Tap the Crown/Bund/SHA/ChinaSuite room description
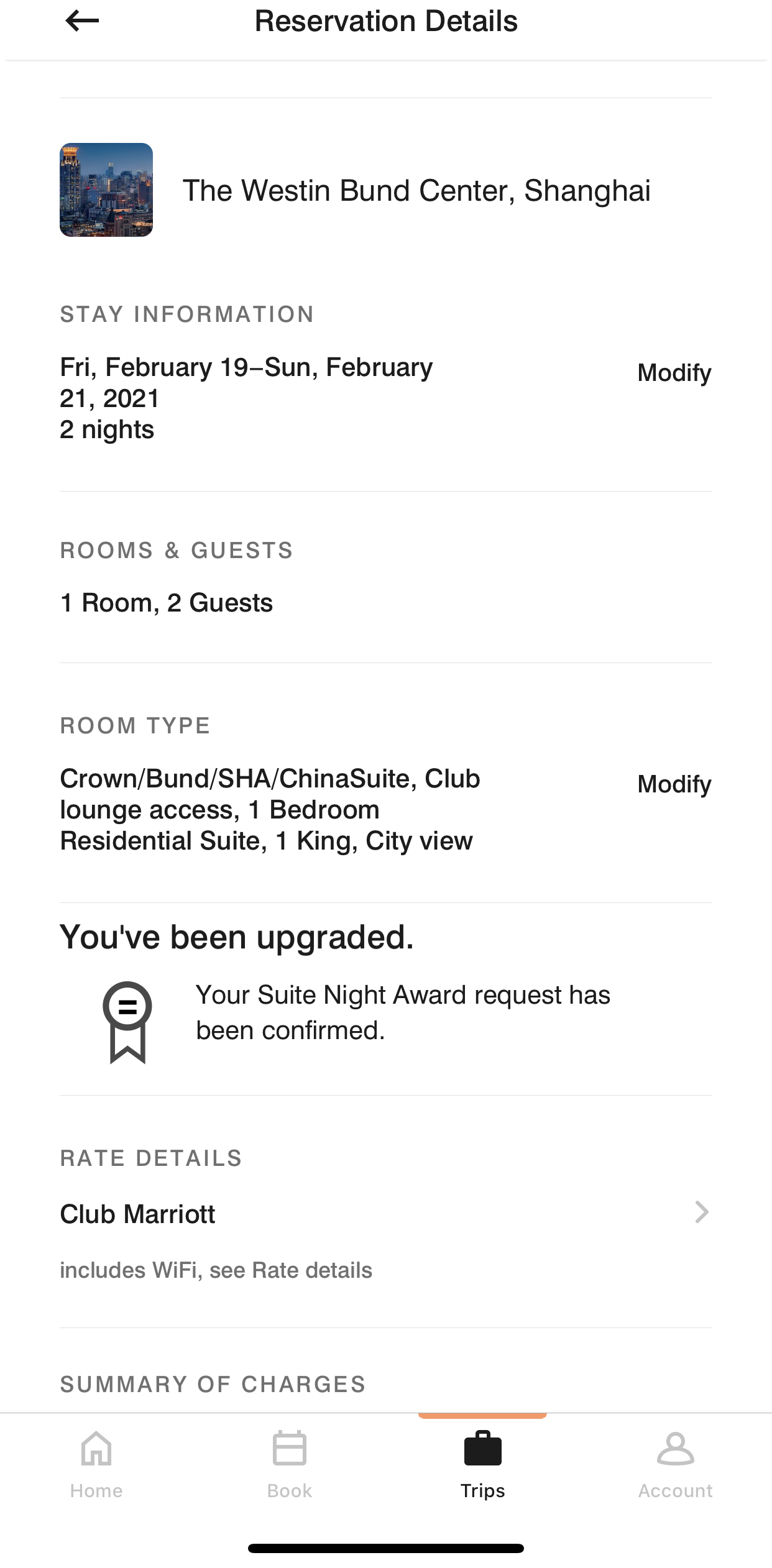This screenshot has height=1568, width=772. [270, 809]
